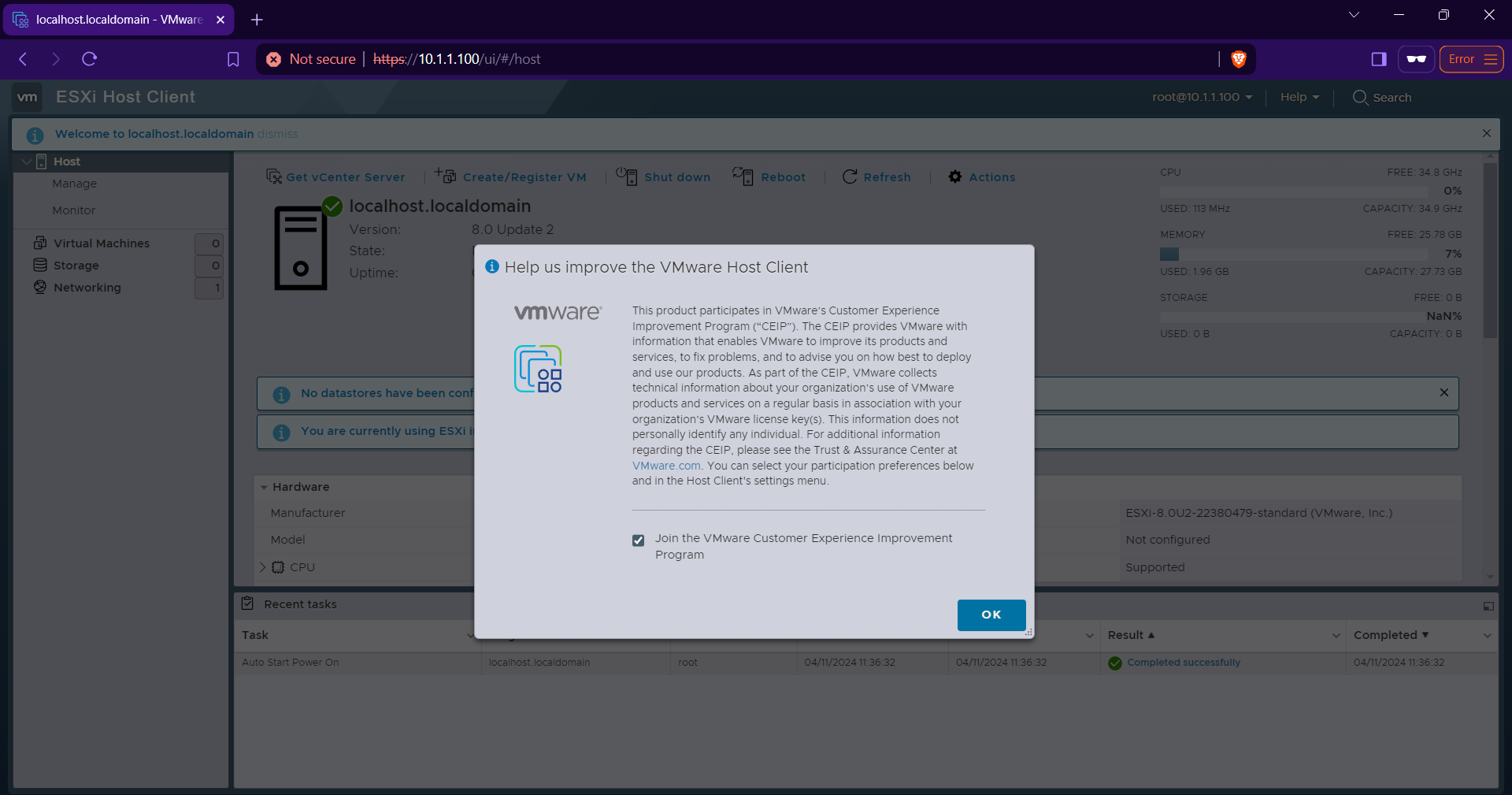Select Monitor under Host

[x=74, y=210]
